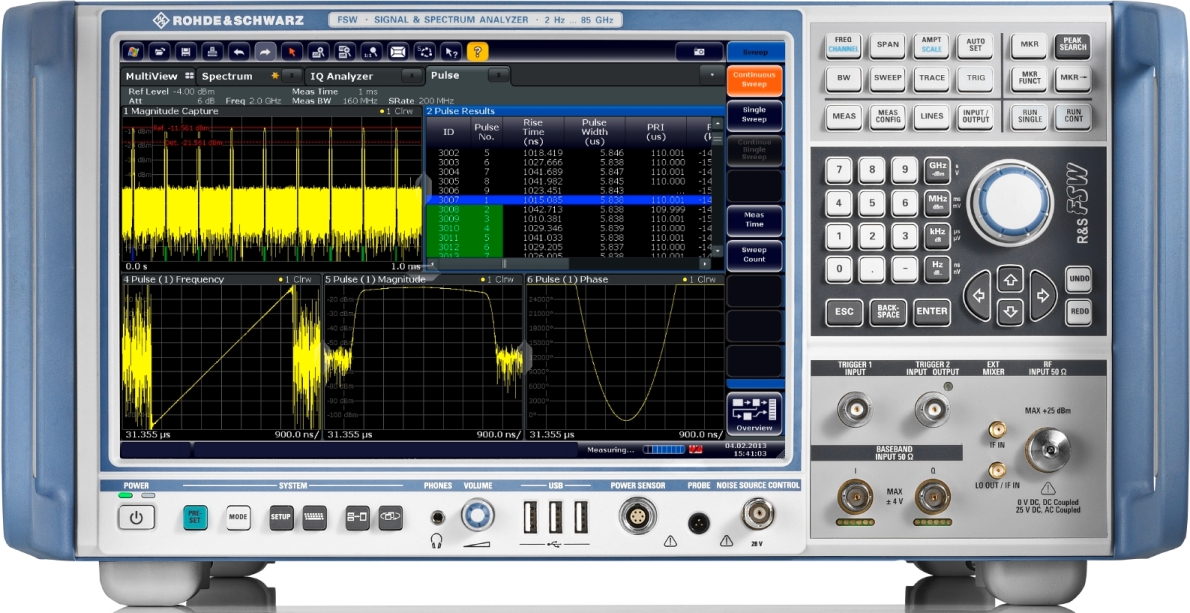Switch to Single Sweep mode
Image resolution: width=1190 pixels, height=613 pixels.
pos(755,115)
